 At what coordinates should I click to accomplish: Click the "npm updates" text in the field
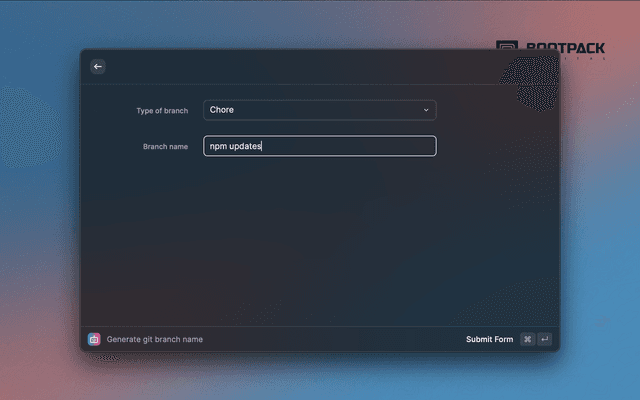pyautogui.click(x=234, y=146)
